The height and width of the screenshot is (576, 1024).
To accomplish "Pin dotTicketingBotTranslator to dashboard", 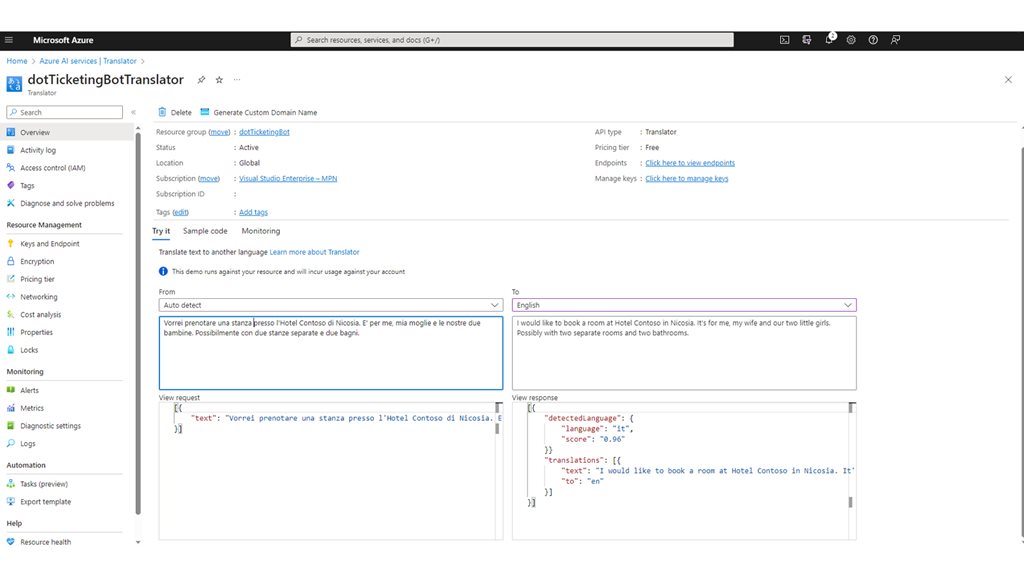I will (201, 80).
